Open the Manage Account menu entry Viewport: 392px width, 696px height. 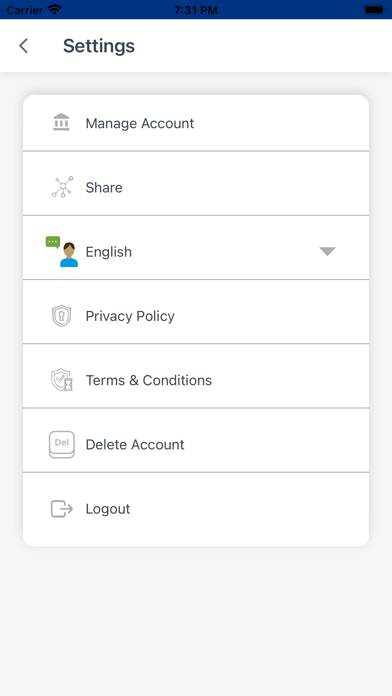[x=196, y=123]
